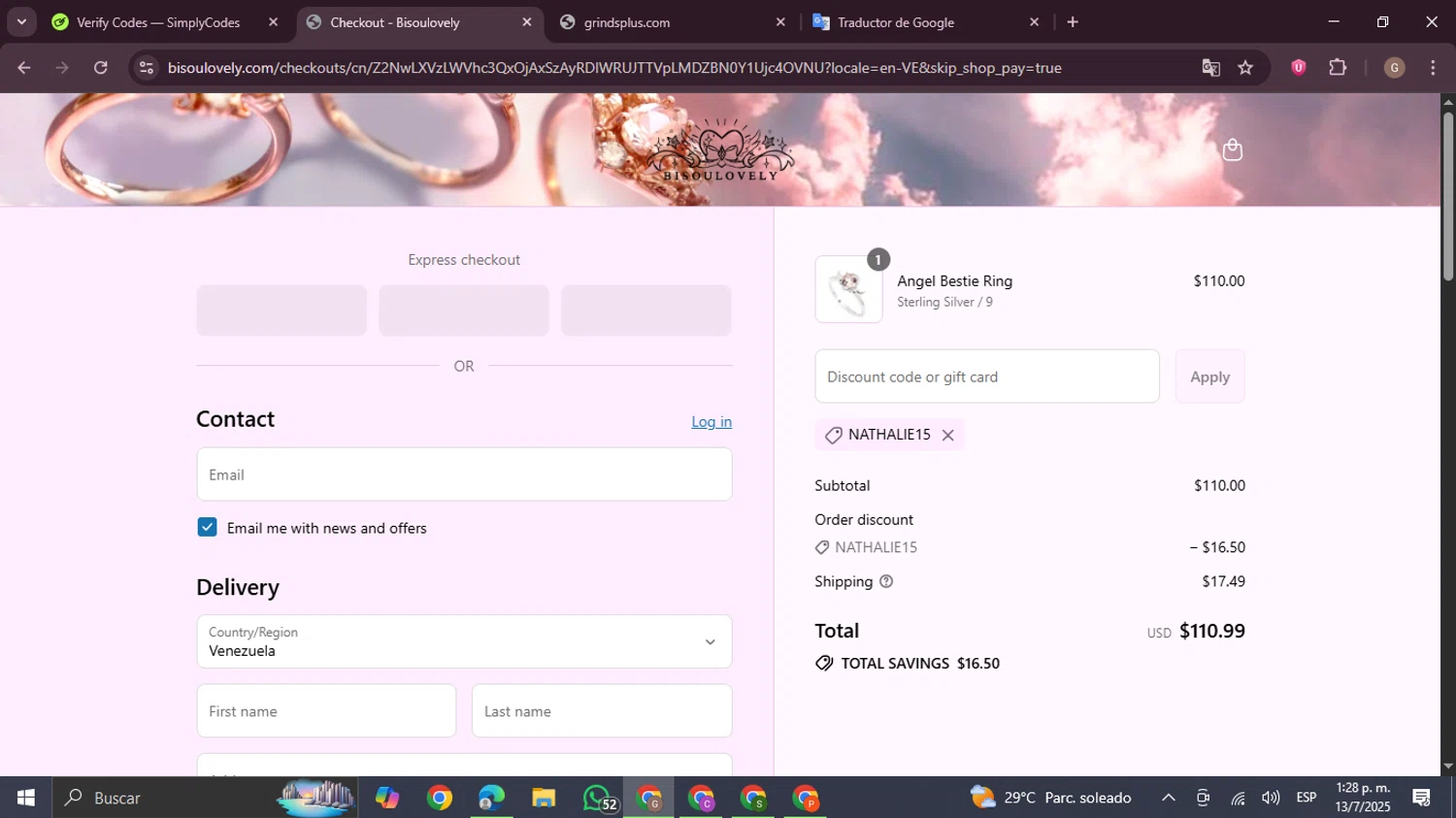Click the Total $110.99 amount

1212,631
